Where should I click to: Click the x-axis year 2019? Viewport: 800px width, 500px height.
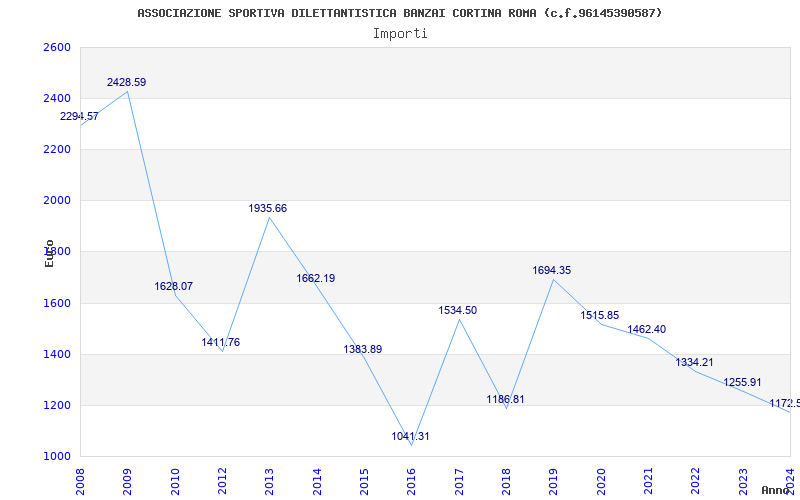[554, 482]
